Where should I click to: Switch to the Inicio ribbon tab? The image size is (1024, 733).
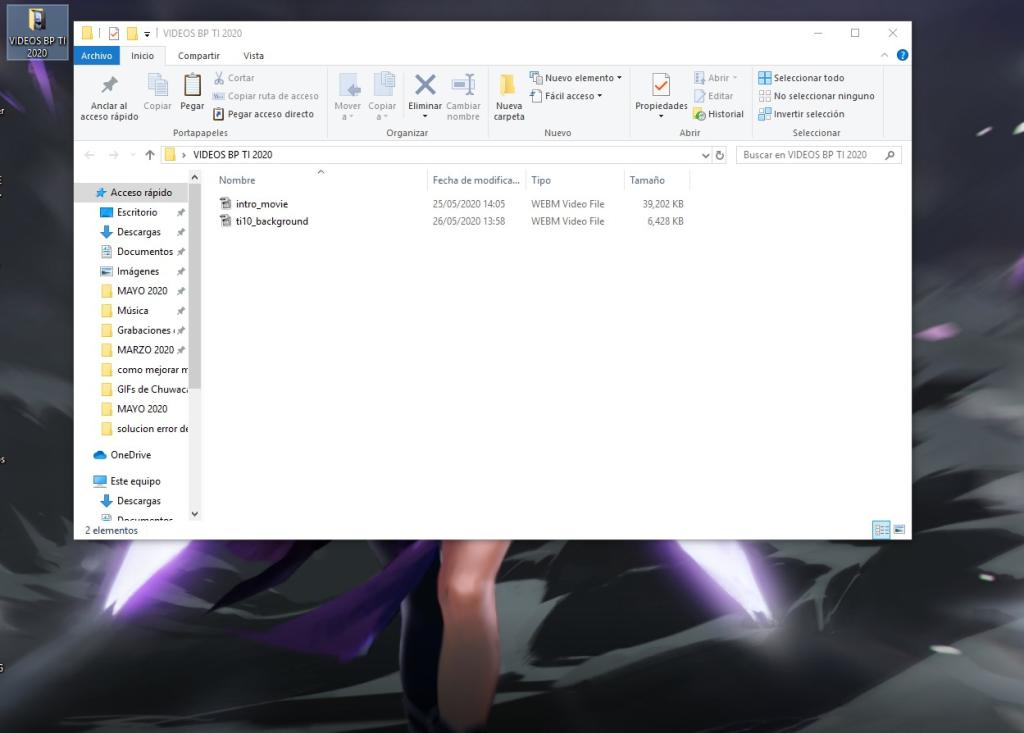click(x=142, y=56)
